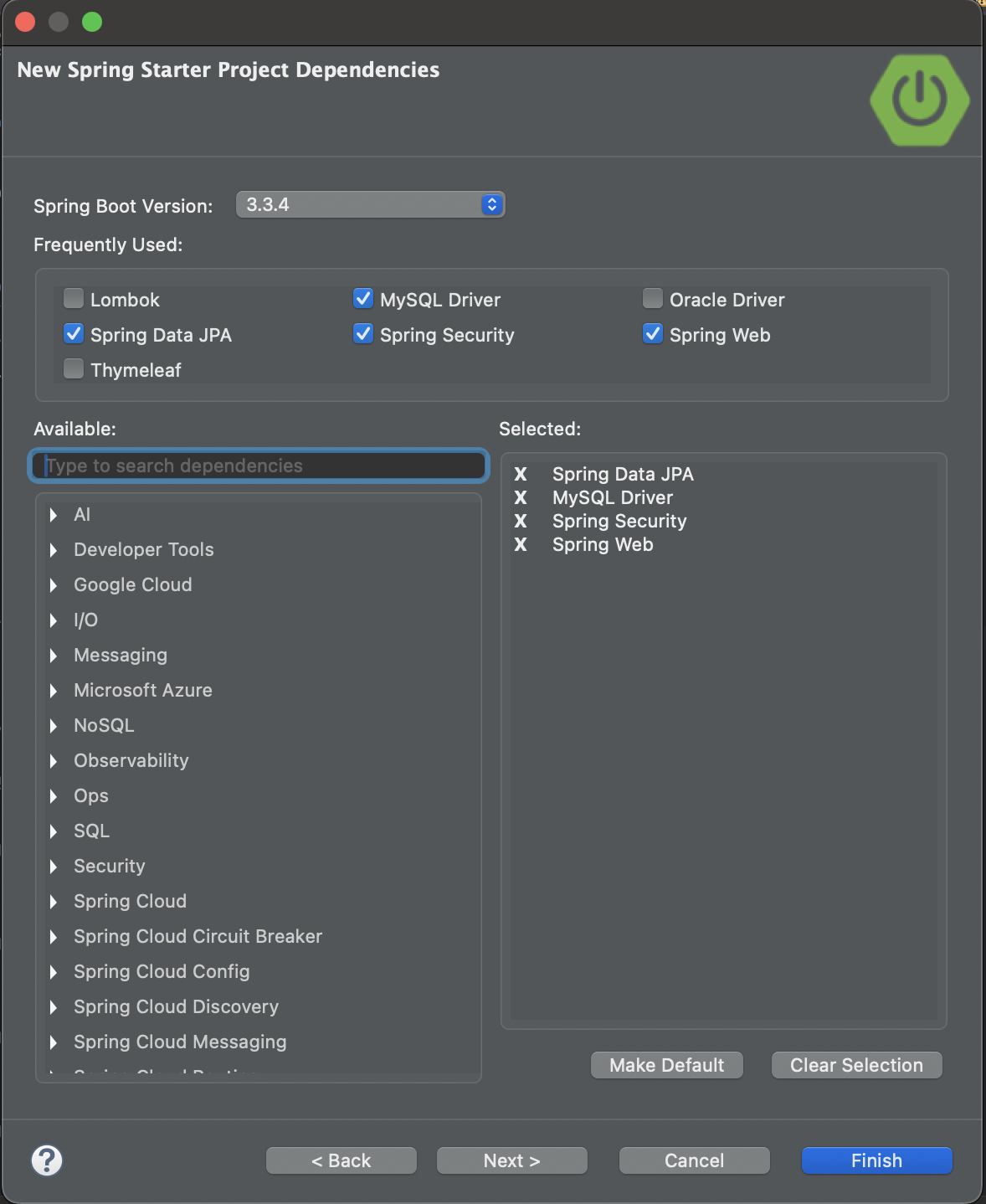This screenshot has width=986, height=1204.
Task: Enable the Thymeleaf checkbox
Action: click(74, 368)
